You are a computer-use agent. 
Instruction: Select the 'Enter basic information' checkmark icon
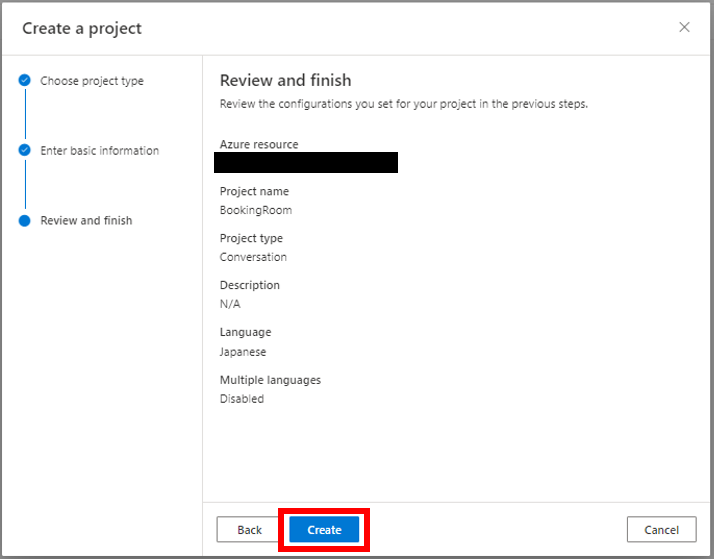pos(25,150)
